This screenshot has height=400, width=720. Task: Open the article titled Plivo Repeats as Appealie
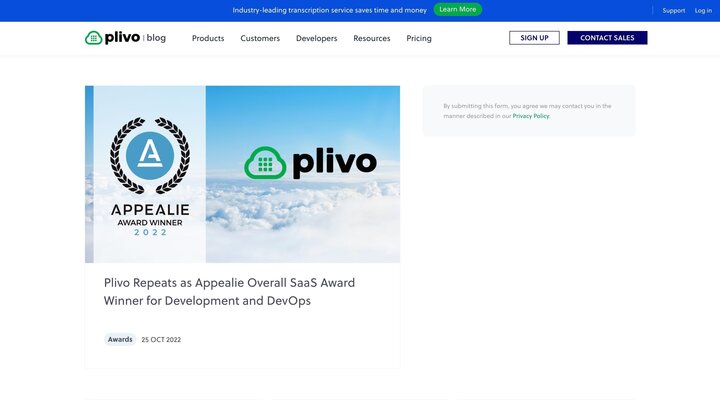click(229, 292)
